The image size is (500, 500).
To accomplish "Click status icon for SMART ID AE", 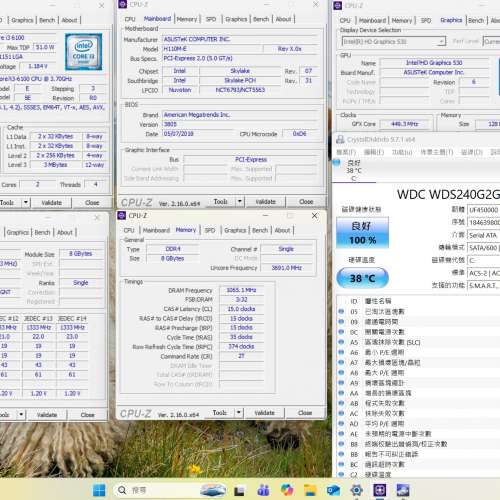I will pyautogui.click(x=341, y=434).
